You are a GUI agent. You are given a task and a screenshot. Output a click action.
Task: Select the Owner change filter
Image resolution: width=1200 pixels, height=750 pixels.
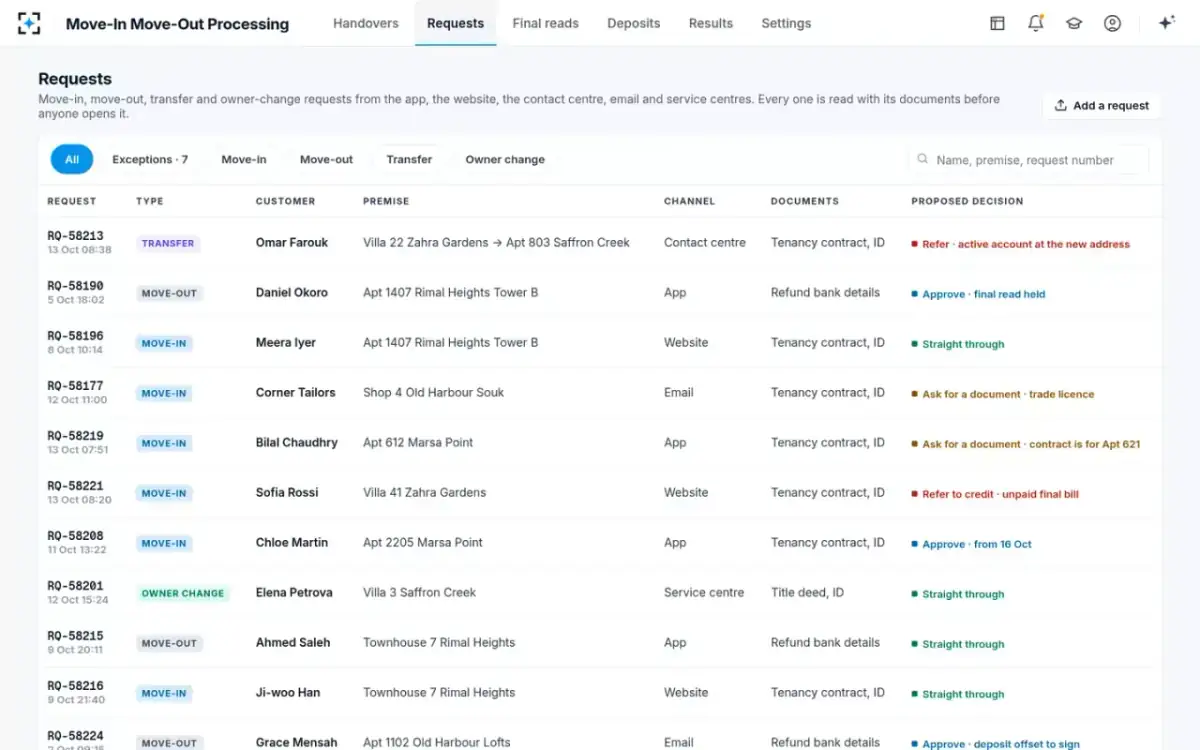[505, 159]
